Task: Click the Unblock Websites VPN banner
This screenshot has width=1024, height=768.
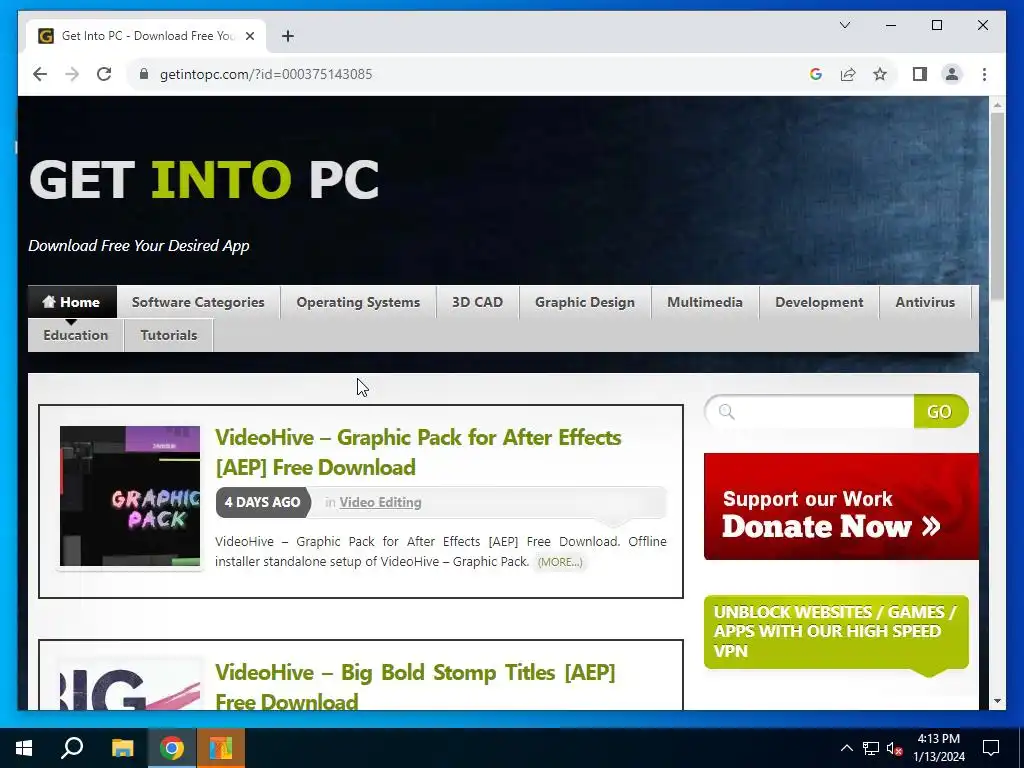Action: pyautogui.click(x=836, y=632)
